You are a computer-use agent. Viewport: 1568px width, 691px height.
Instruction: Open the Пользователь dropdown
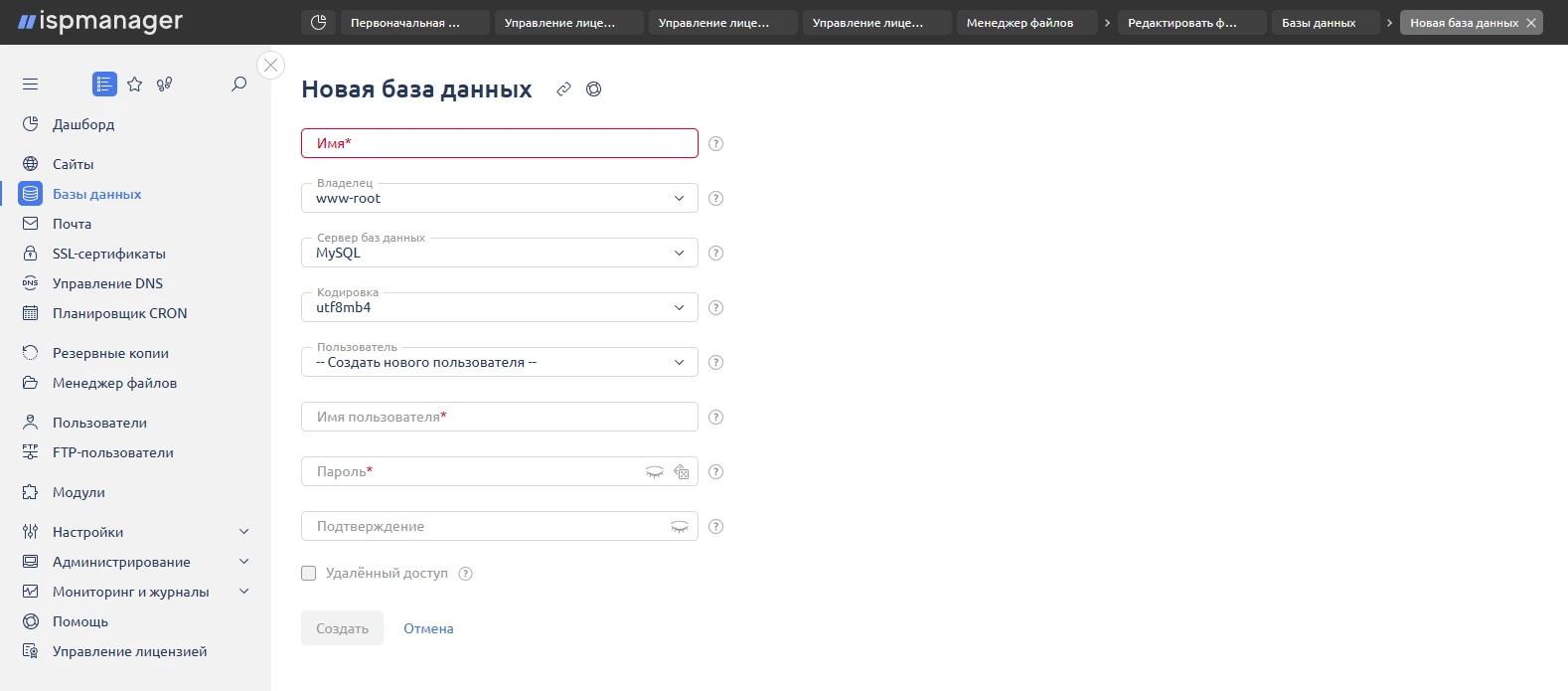499,363
